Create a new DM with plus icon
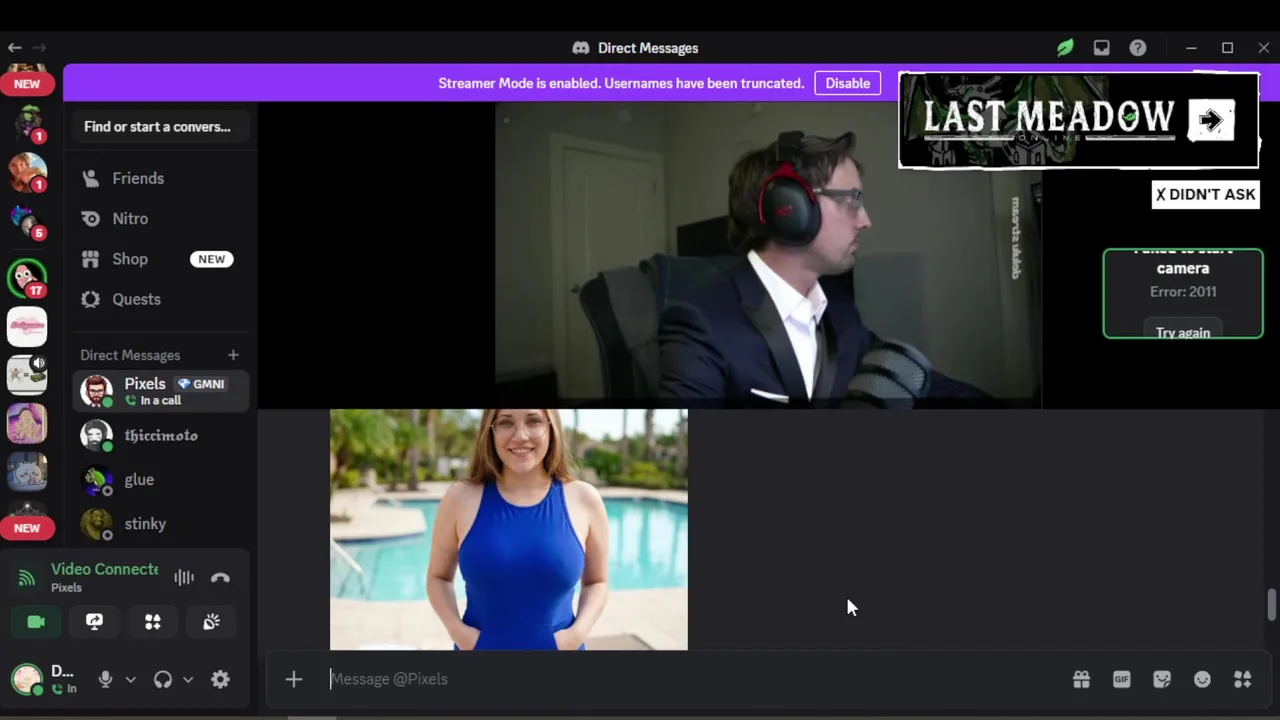This screenshot has height=720, width=1280. coord(233,355)
